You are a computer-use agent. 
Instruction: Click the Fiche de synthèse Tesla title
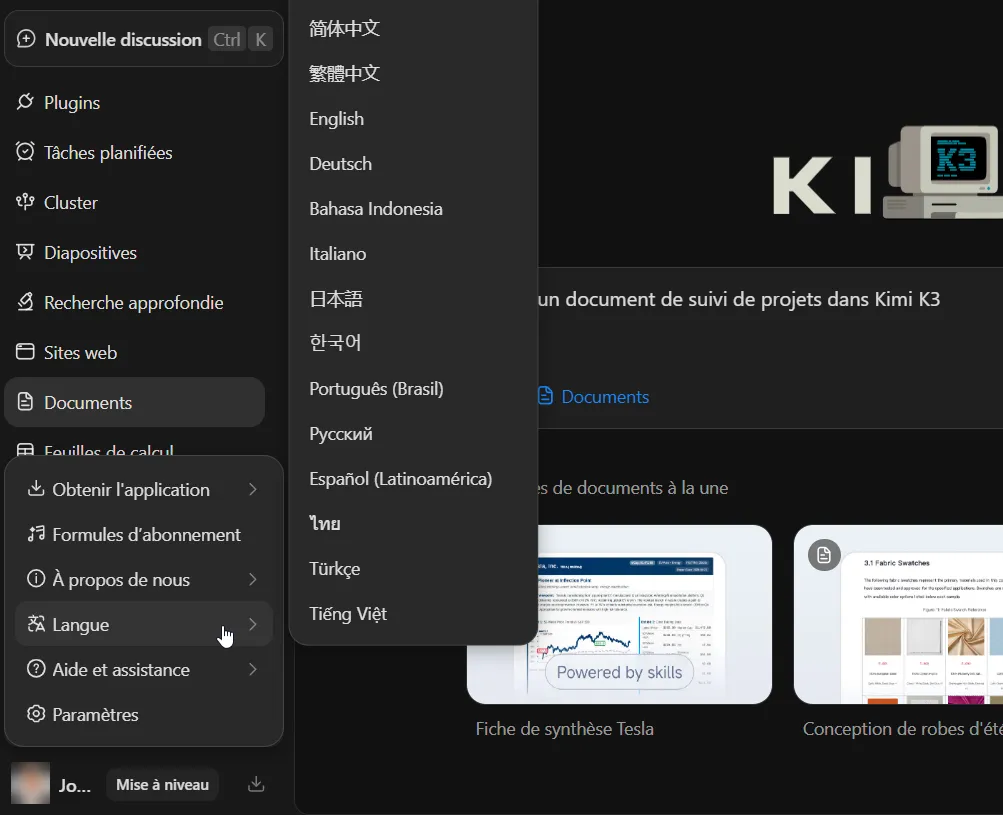coord(565,729)
